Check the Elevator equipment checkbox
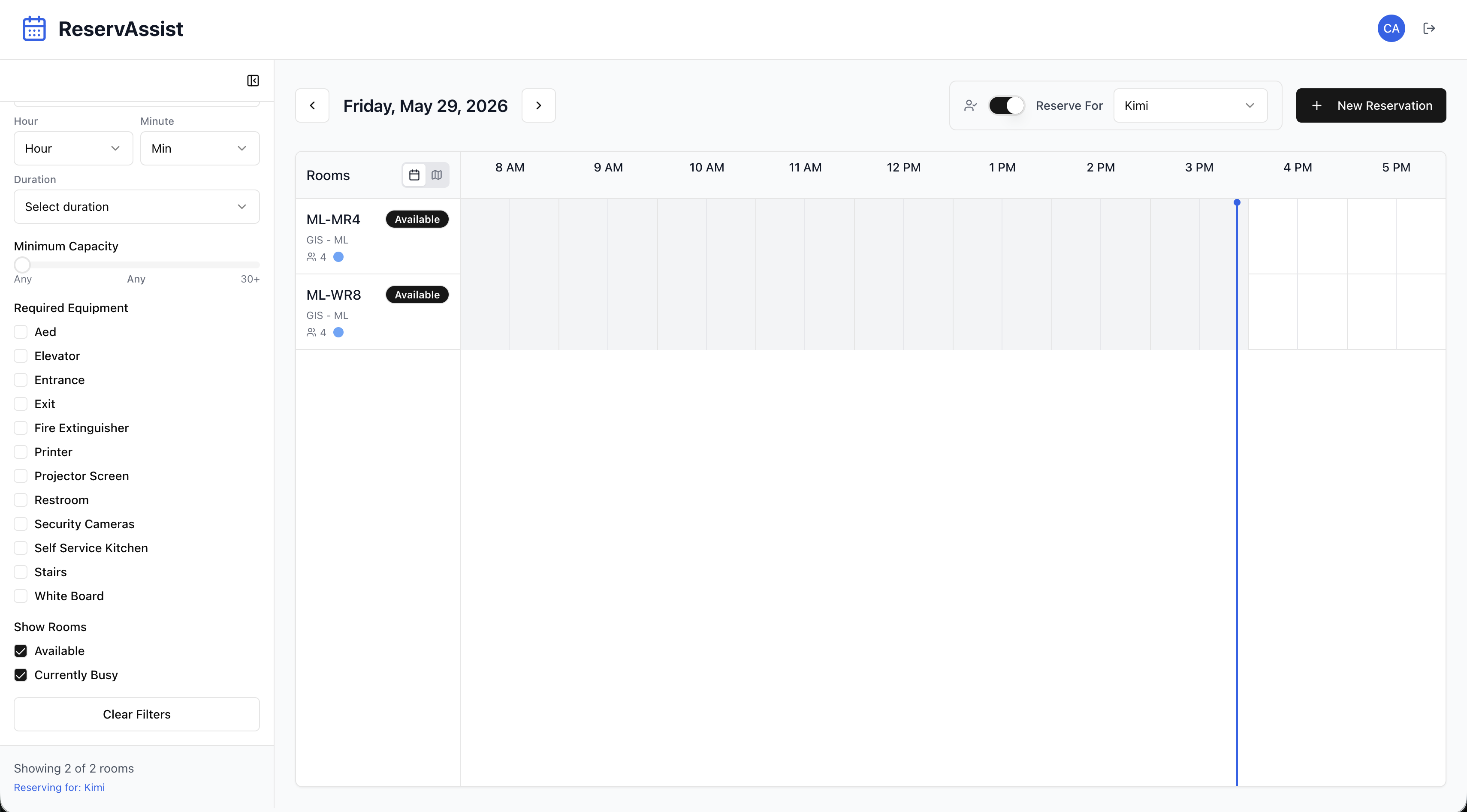Image resolution: width=1467 pixels, height=812 pixels. coord(21,356)
